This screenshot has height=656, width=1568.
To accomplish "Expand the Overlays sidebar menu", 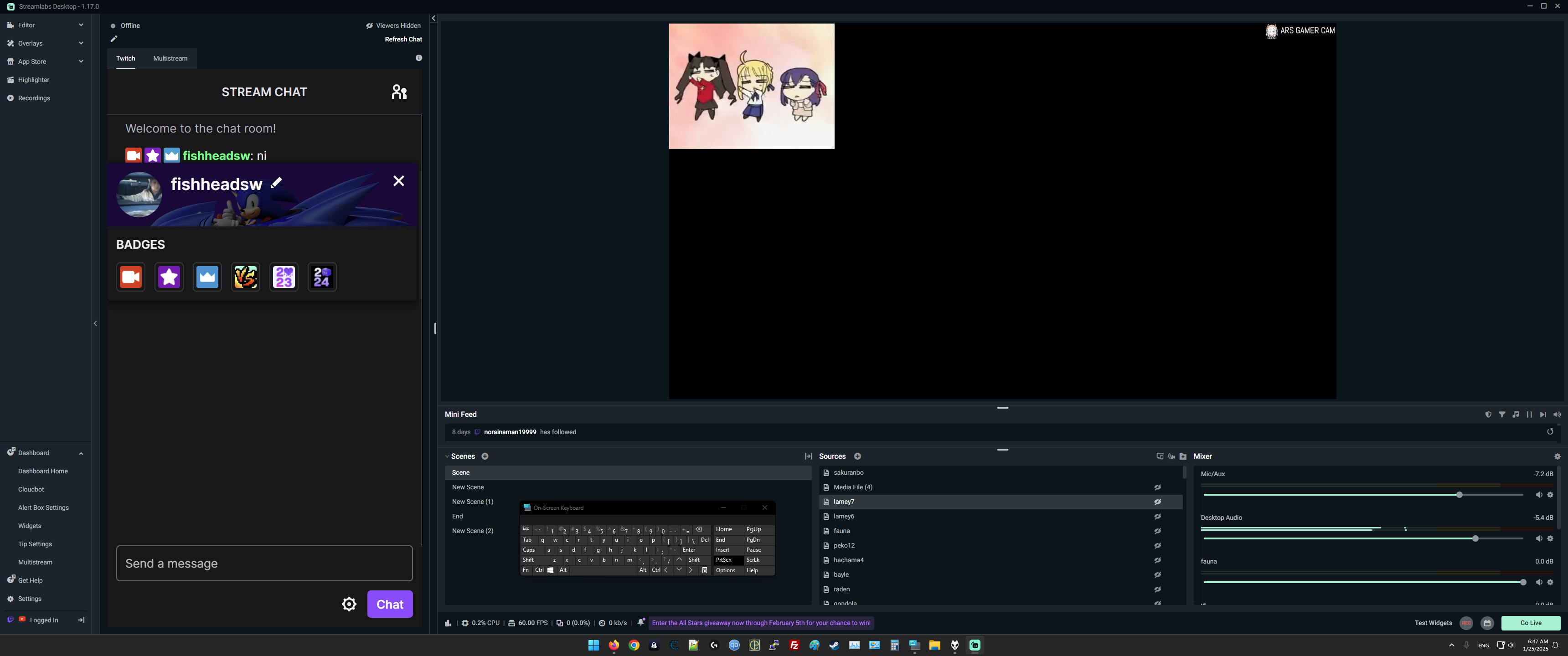I will (x=81, y=43).
